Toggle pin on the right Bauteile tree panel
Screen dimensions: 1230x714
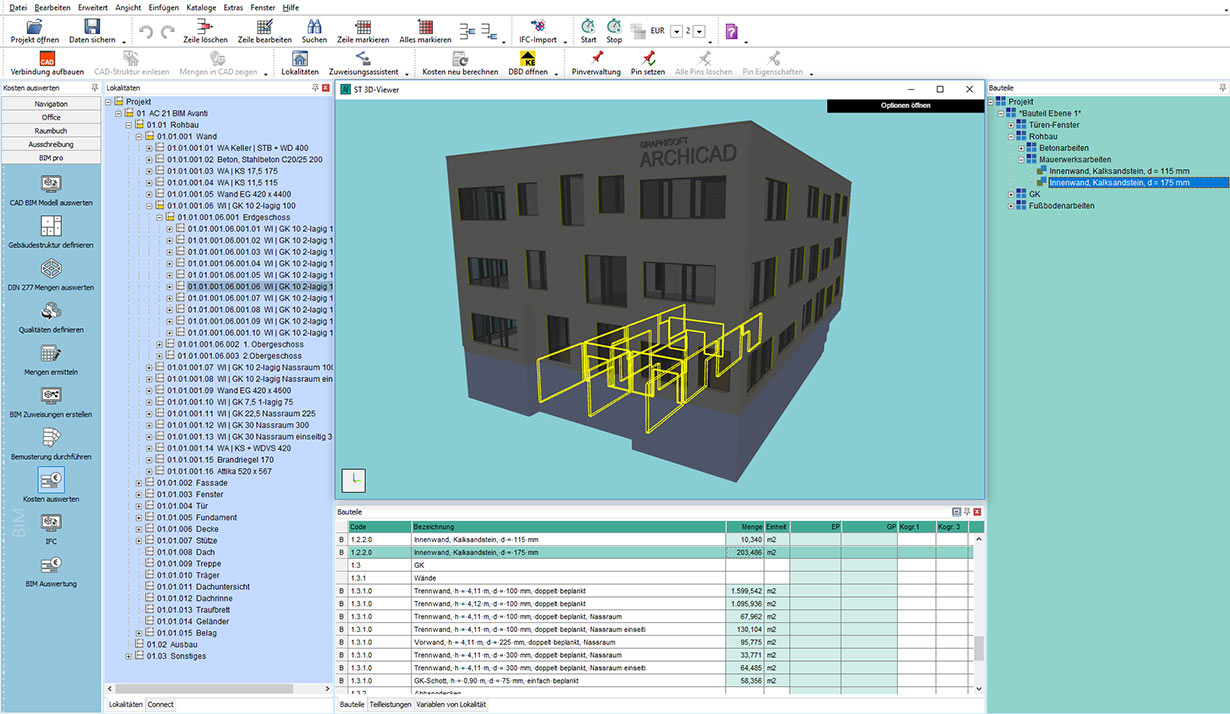point(1223,88)
